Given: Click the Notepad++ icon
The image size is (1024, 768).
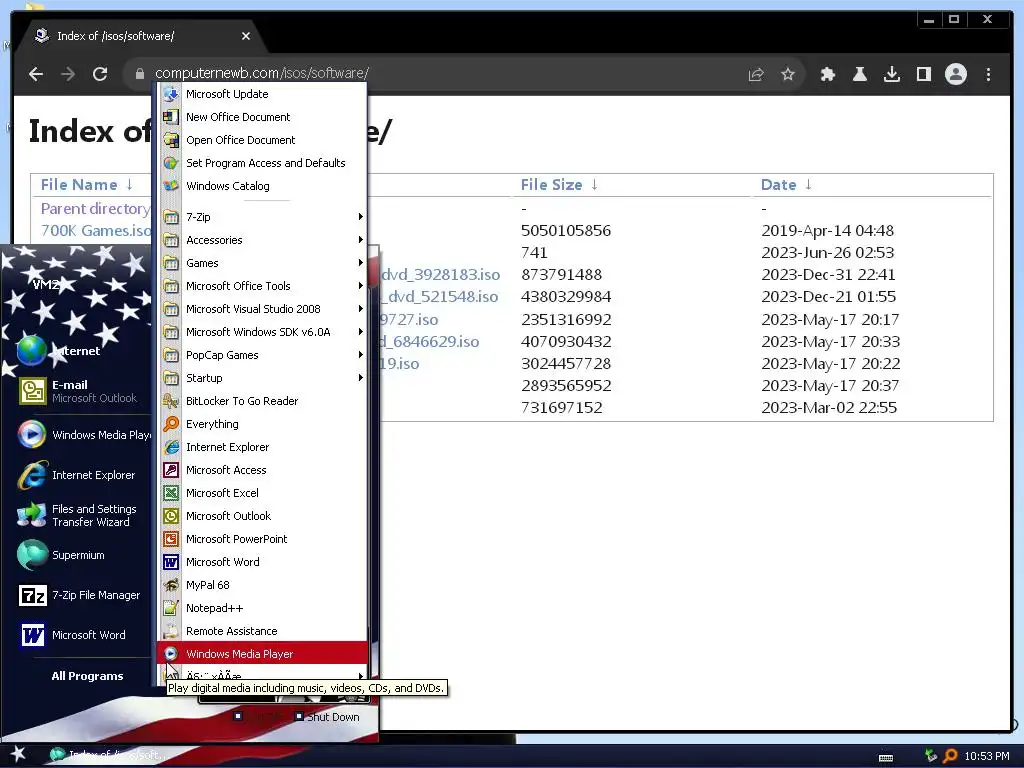Looking at the screenshot, I should (x=170, y=608).
